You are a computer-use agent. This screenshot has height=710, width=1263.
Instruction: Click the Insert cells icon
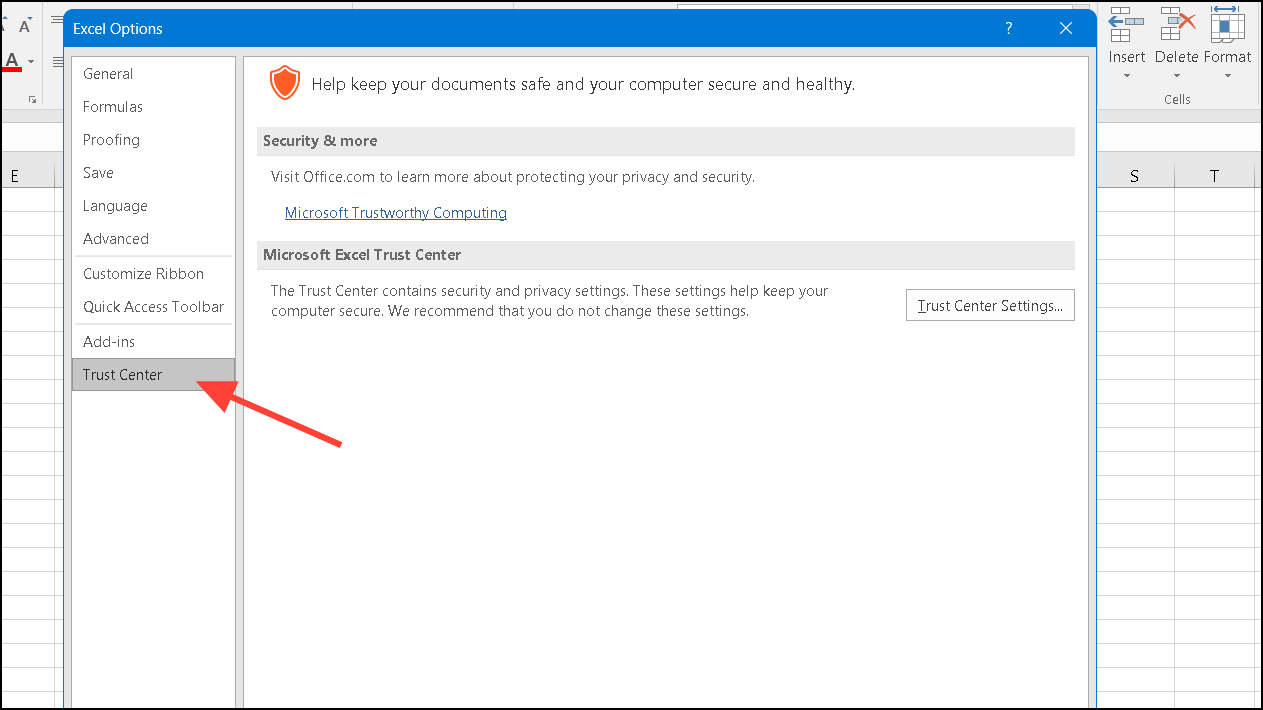pyautogui.click(x=1126, y=24)
